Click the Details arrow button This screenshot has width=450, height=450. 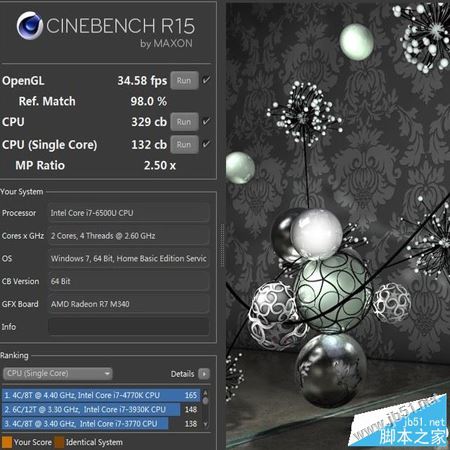coord(204,374)
